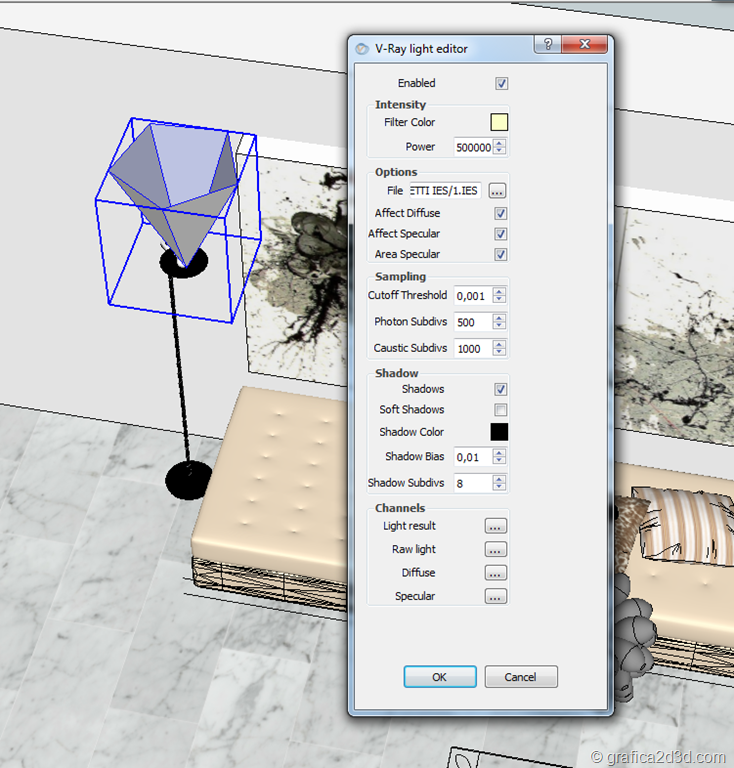This screenshot has height=768, width=734.
Task: Open Specular channel ellipsis button
Action: coord(496,596)
